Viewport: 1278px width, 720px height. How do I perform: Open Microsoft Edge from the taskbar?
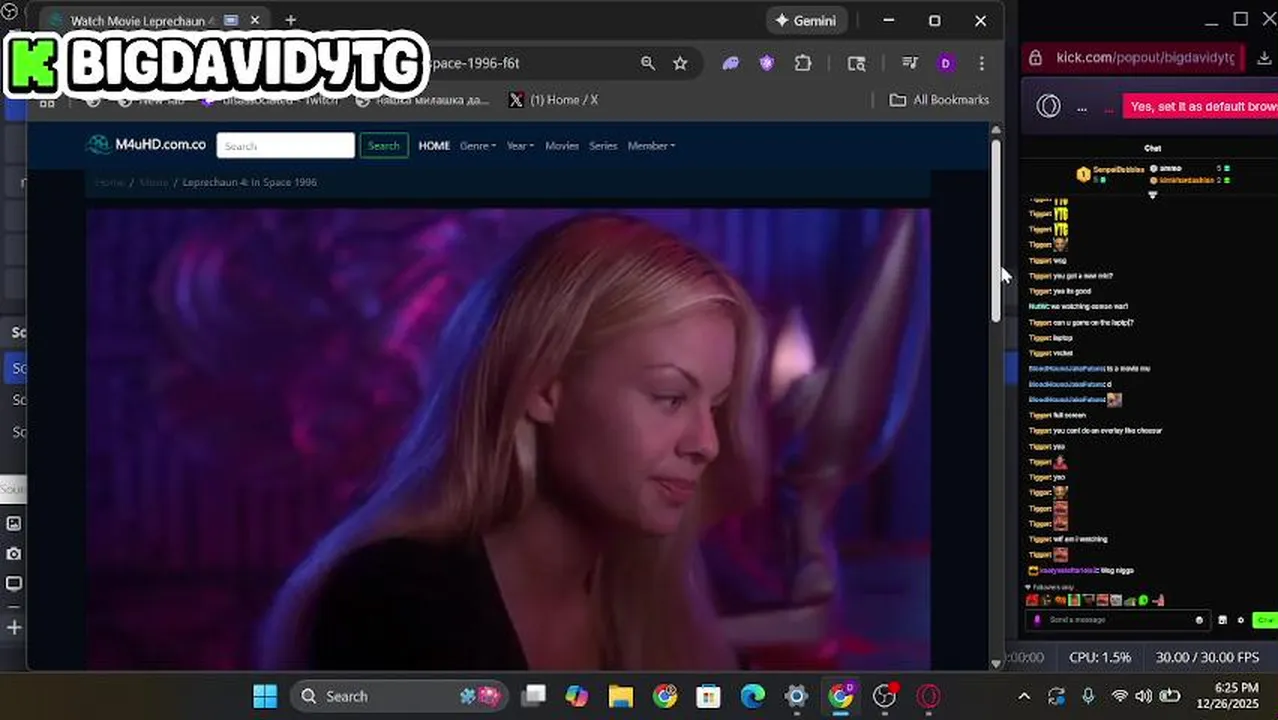click(x=752, y=696)
